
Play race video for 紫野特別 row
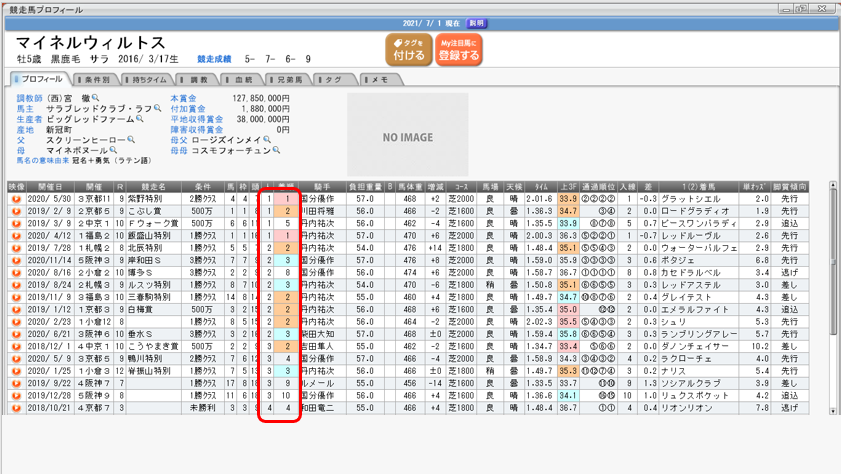click(16, 199)
